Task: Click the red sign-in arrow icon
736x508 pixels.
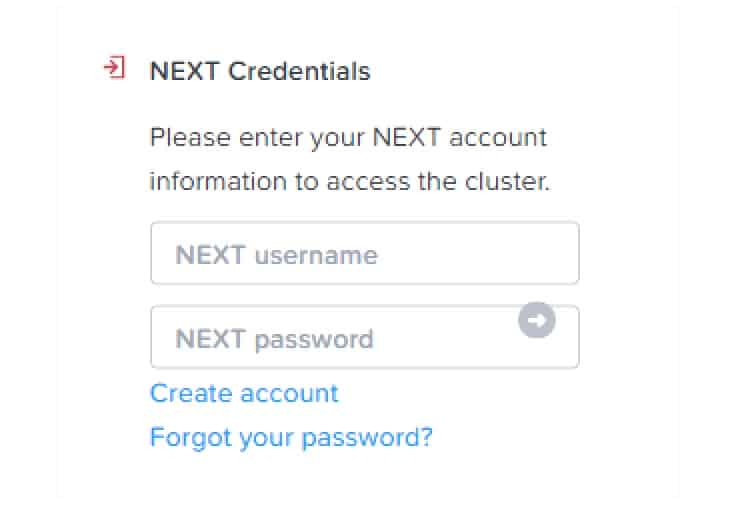Action: pyautogui.click(x=115, y=68)
